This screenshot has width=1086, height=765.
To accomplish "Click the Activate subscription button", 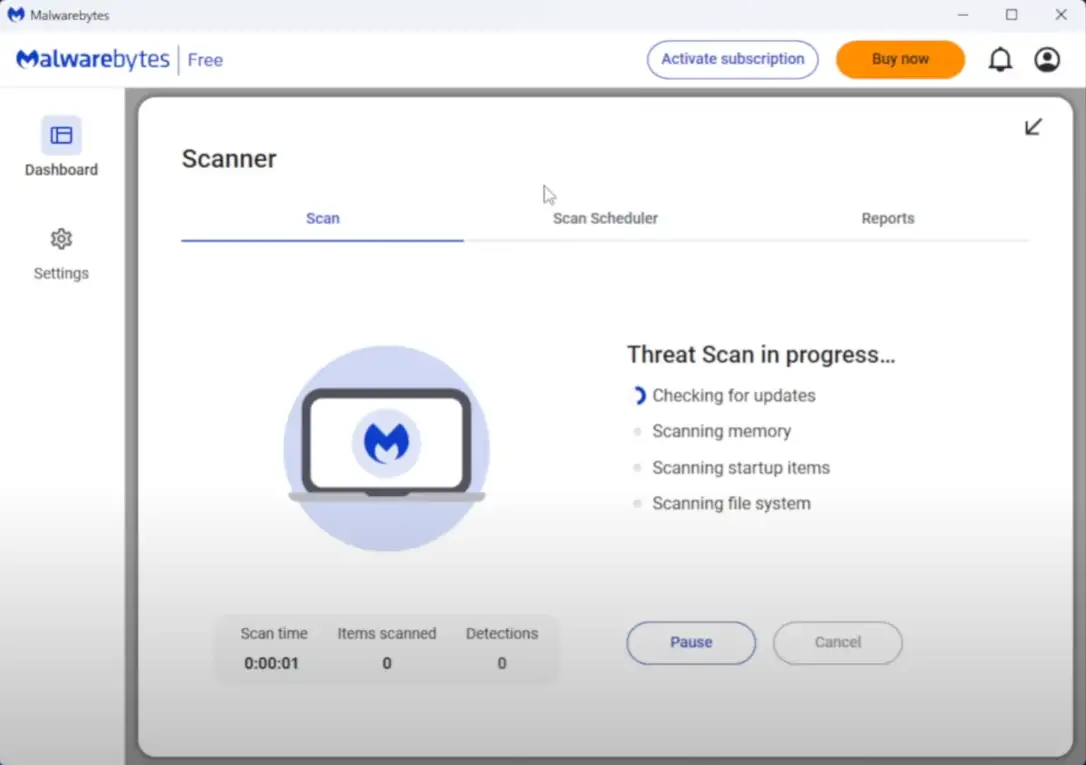I will [732, 59].
